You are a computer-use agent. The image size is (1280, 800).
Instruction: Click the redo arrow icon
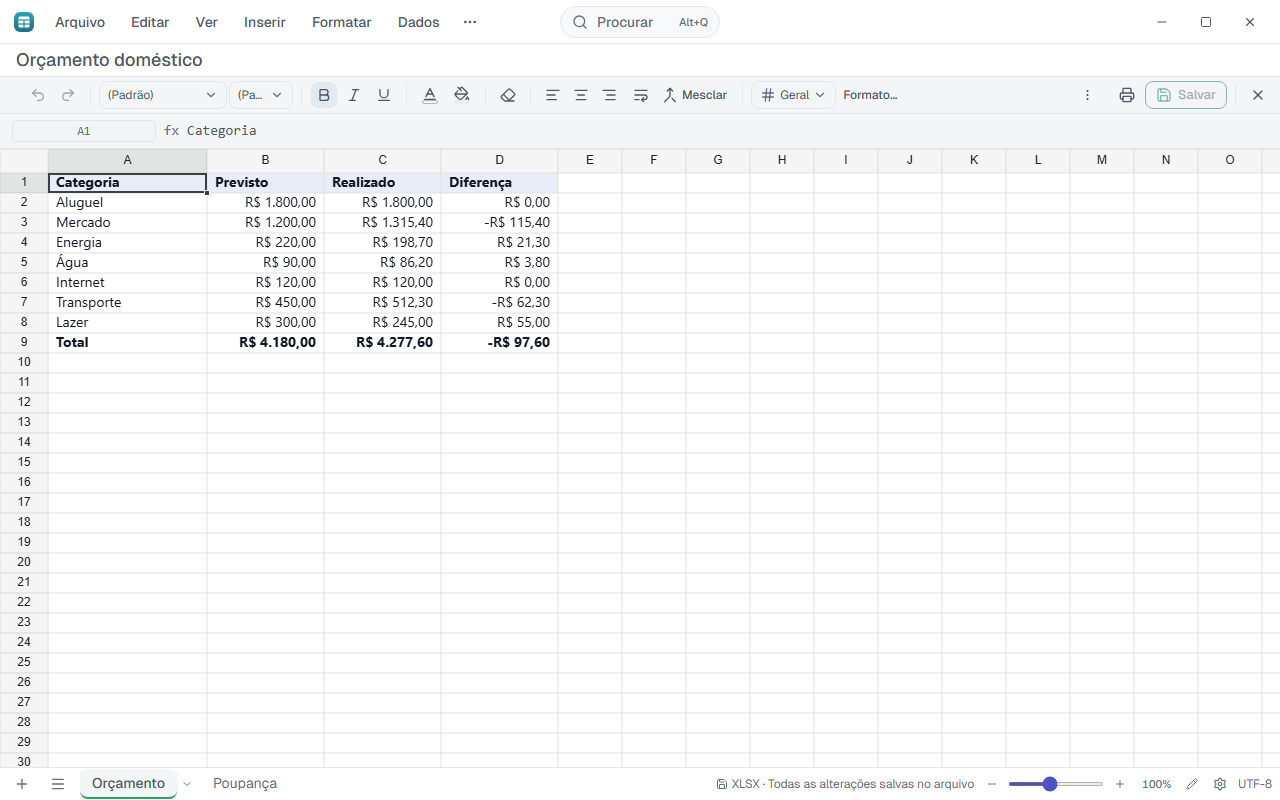[x=68, y=95]
